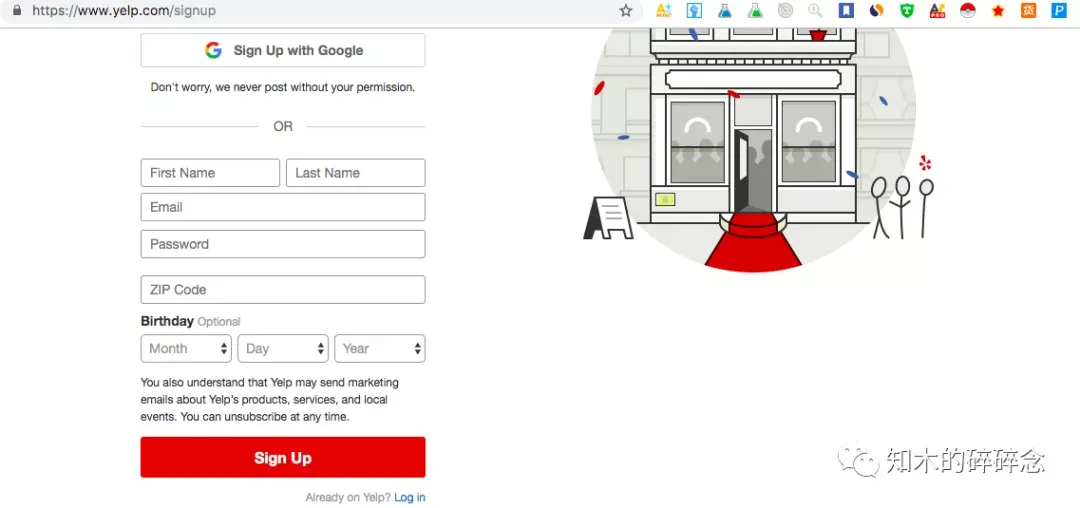Open the blue flask extension
The width and height of the screenshot is (1080, 508).
click(x=725, y=10)
